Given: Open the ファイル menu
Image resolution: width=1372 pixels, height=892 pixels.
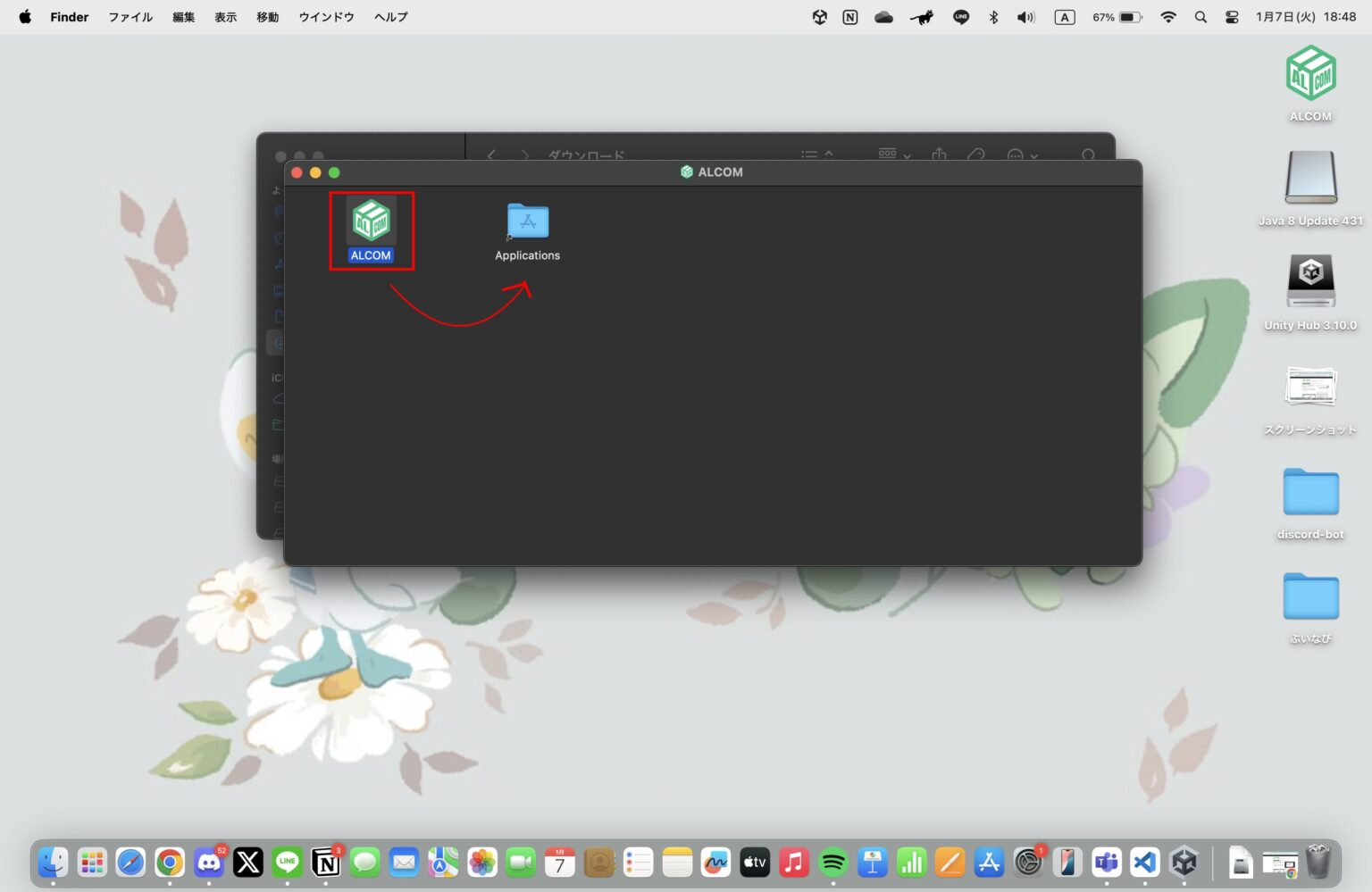Looking at the screenshot, I should (x=130, y=17).
